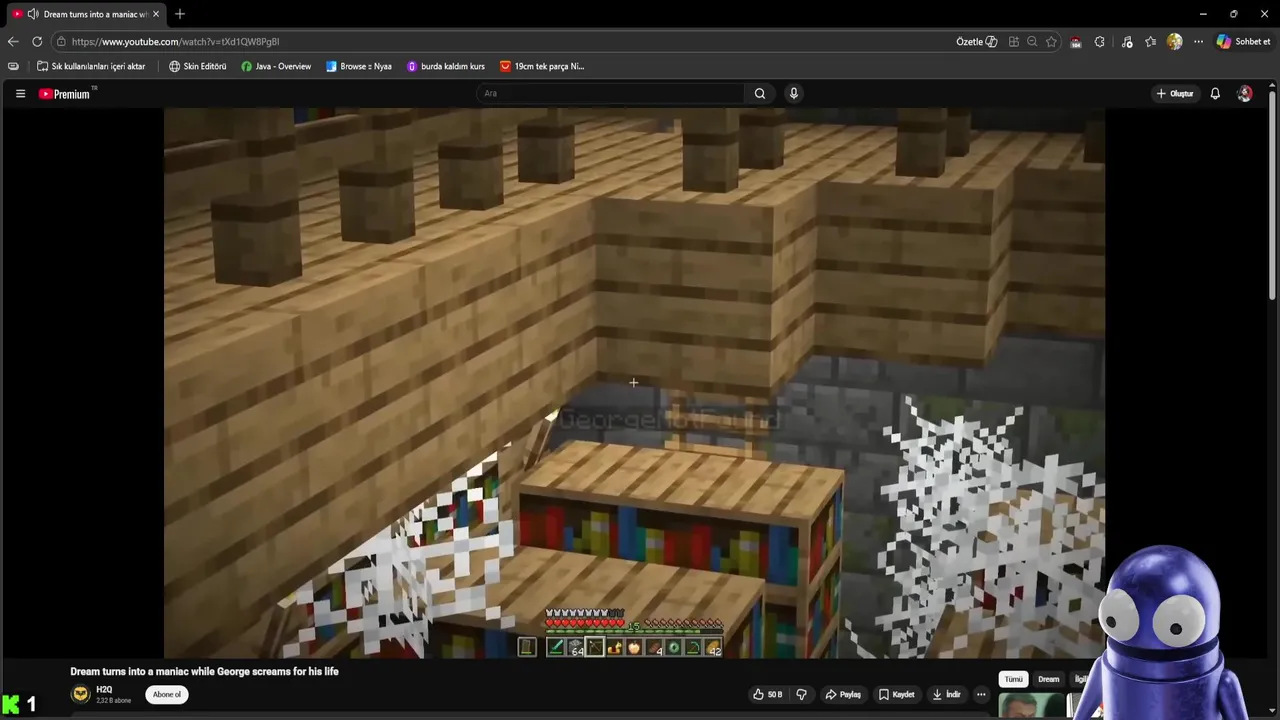Open the browser Extensions puzzle icon
The image size is (1280, 720).
(1100, 42)
